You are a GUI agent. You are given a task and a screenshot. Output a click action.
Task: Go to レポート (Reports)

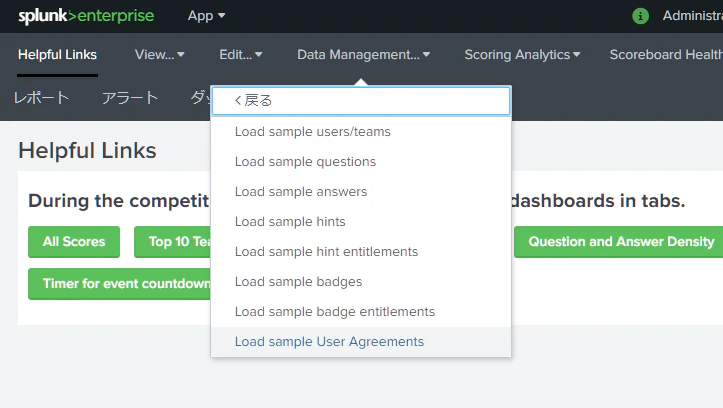41,98
